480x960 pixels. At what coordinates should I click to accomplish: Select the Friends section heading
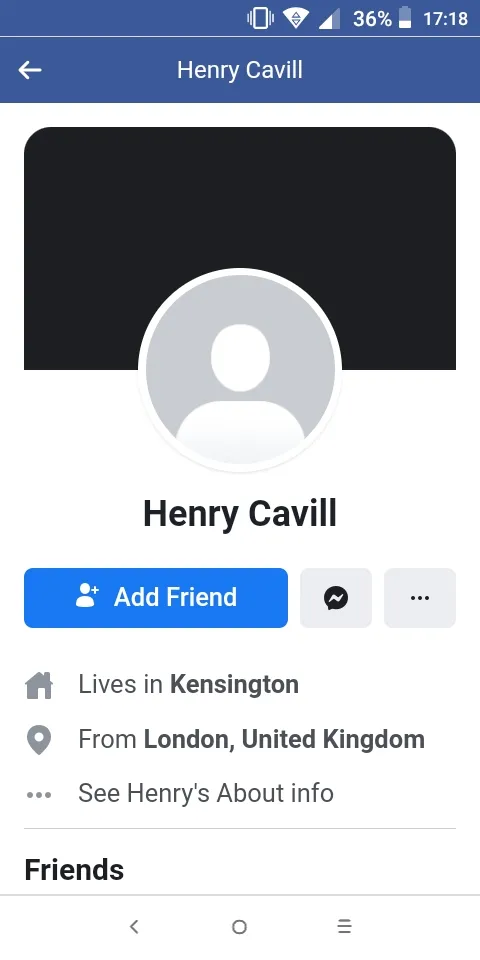click(74, 869)
